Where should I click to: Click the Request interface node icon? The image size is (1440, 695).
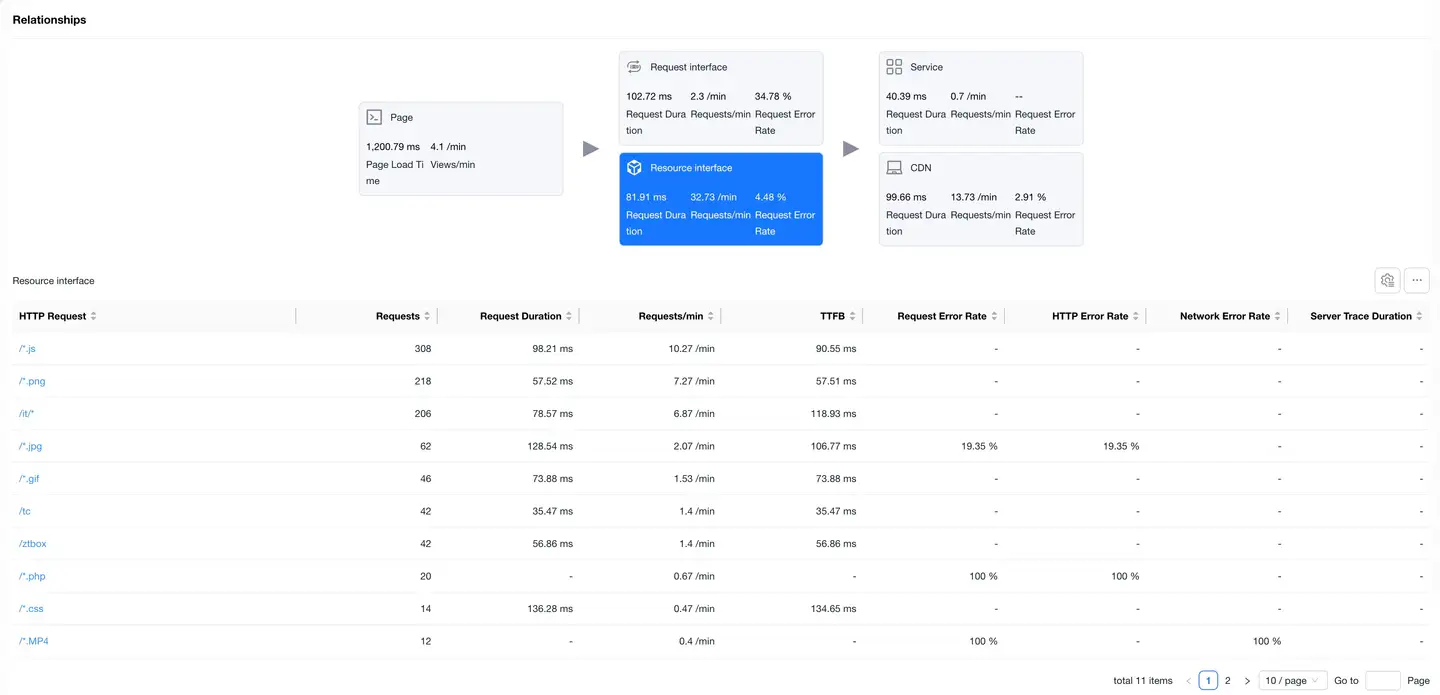(x=634, y=67)
